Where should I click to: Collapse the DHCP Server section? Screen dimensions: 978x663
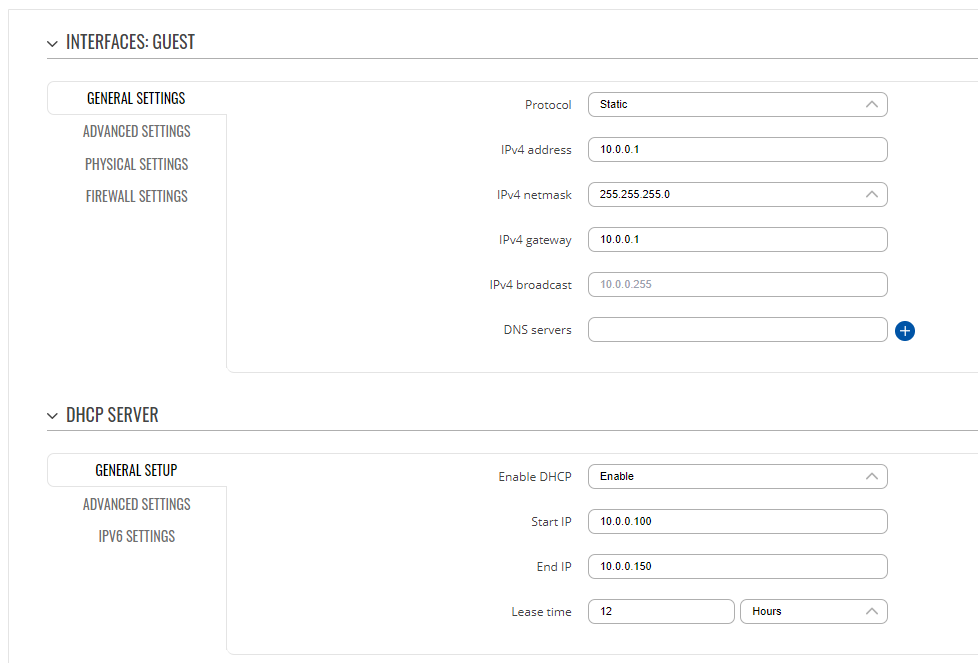coord(52,415)
